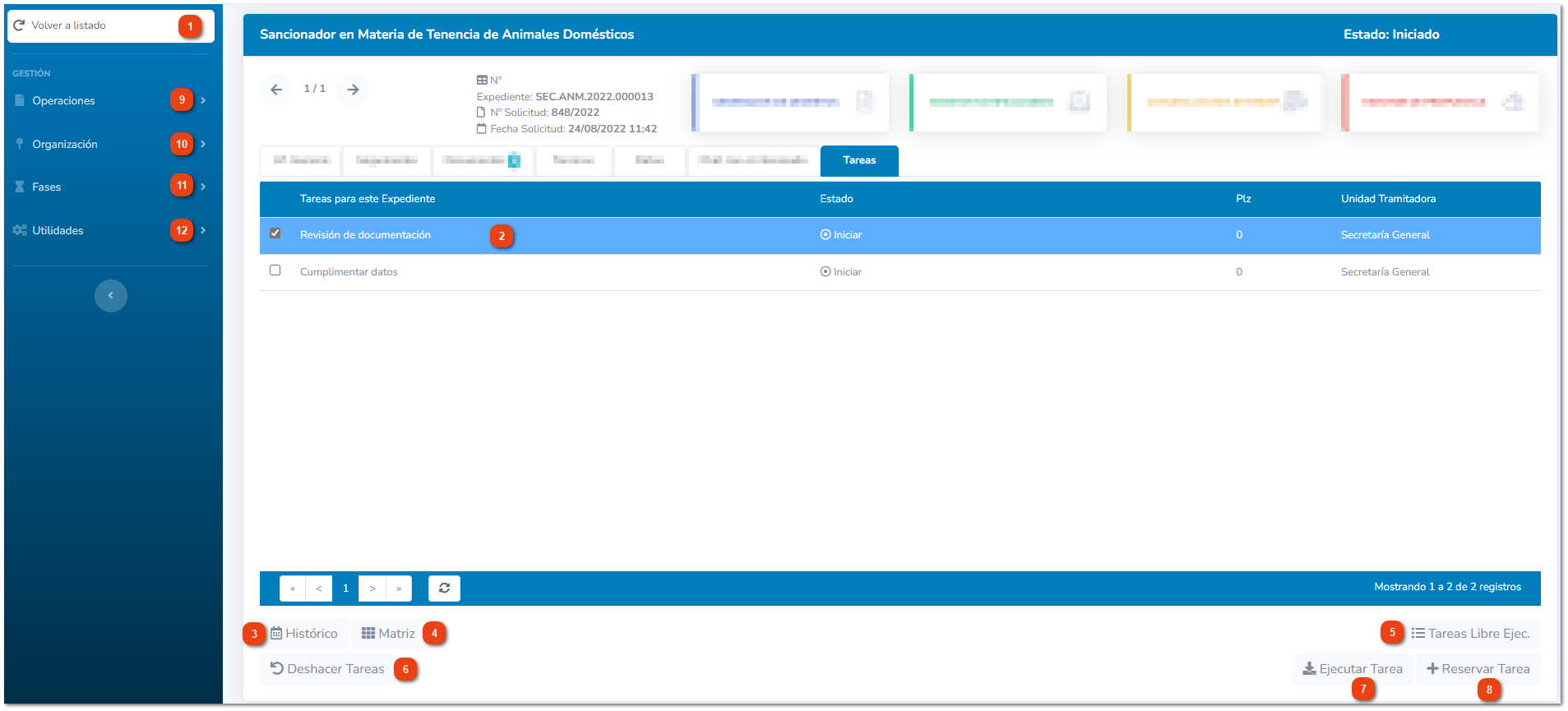Open Tareas Libre Ejec. list
Viewport: 1568px width, 711px height.
(1471, 634)
